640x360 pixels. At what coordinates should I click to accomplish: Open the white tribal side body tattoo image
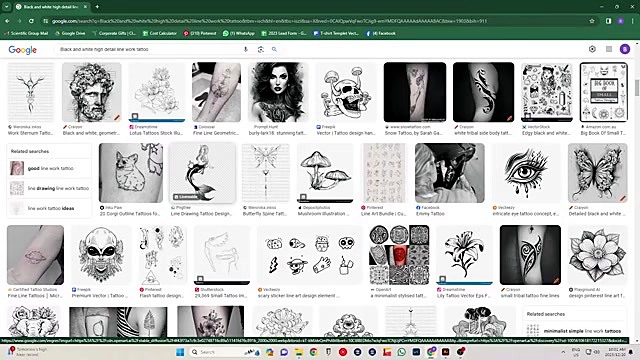[x=483, y=92]
